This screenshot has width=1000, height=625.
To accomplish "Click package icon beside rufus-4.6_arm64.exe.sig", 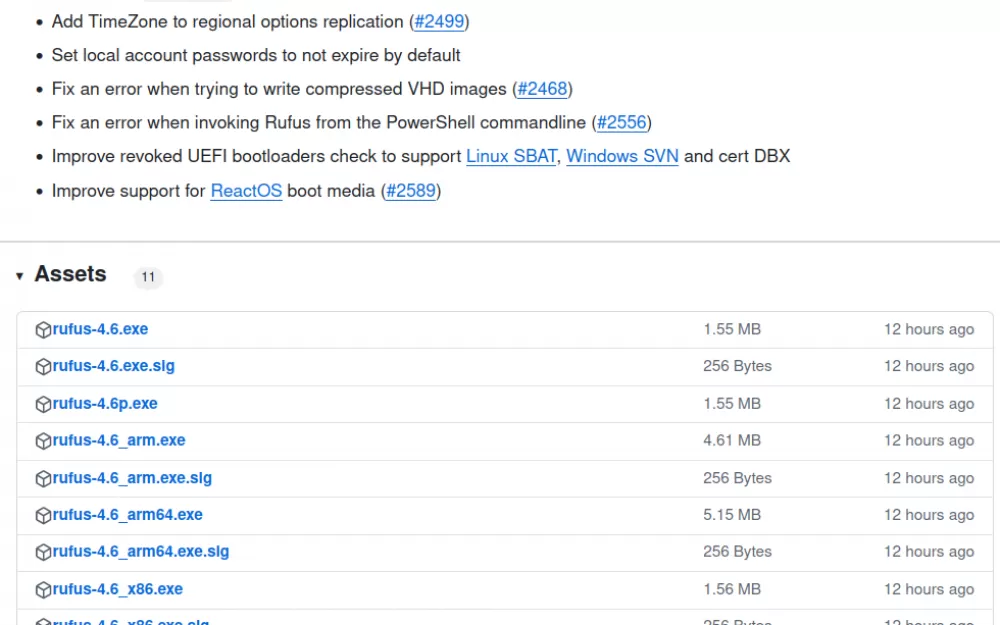I will (43, 552).
